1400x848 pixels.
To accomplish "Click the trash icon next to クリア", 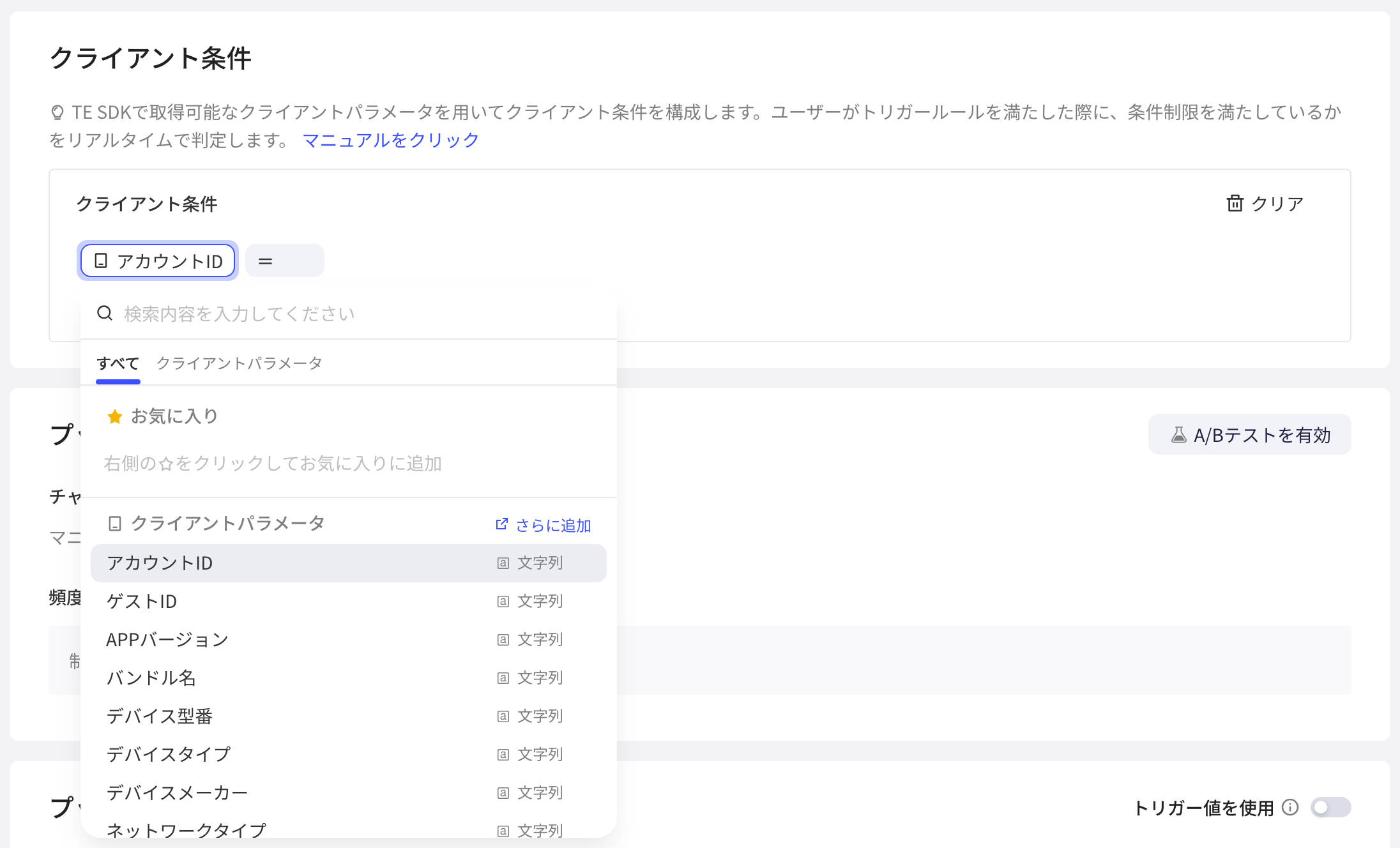I will coord(1235,203).
